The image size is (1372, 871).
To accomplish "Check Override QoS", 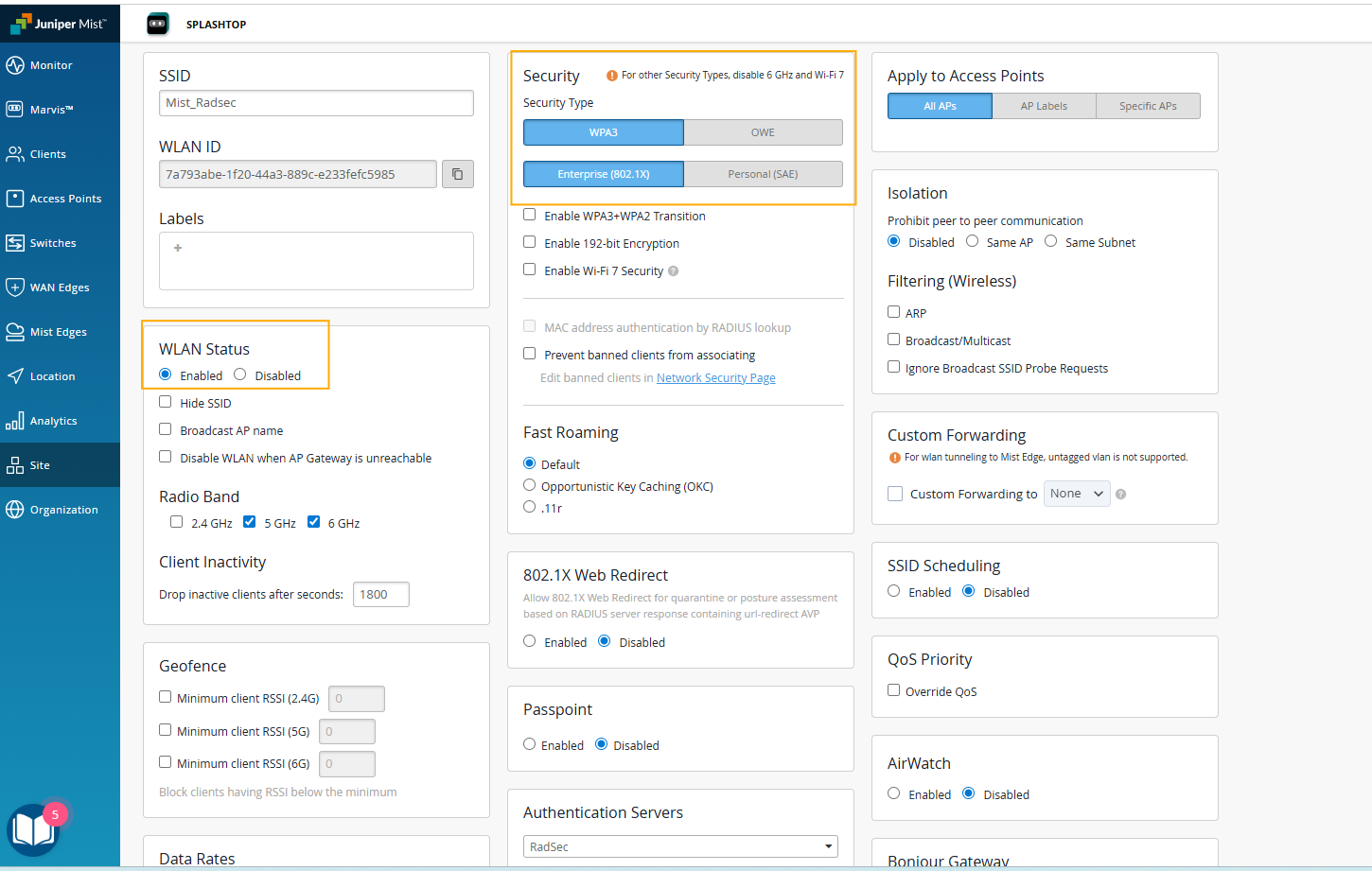I will [x=894, y=690].
